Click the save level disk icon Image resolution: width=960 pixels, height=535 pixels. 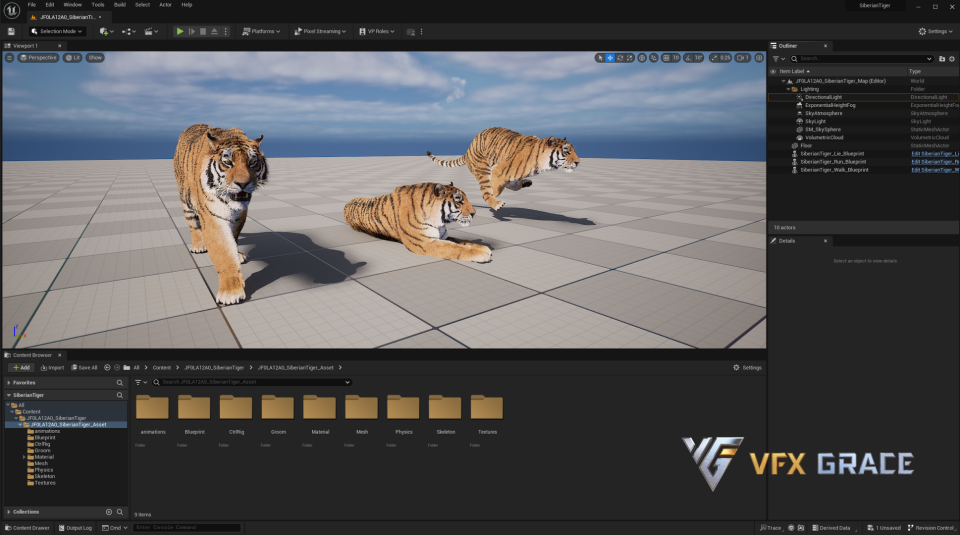11,31
